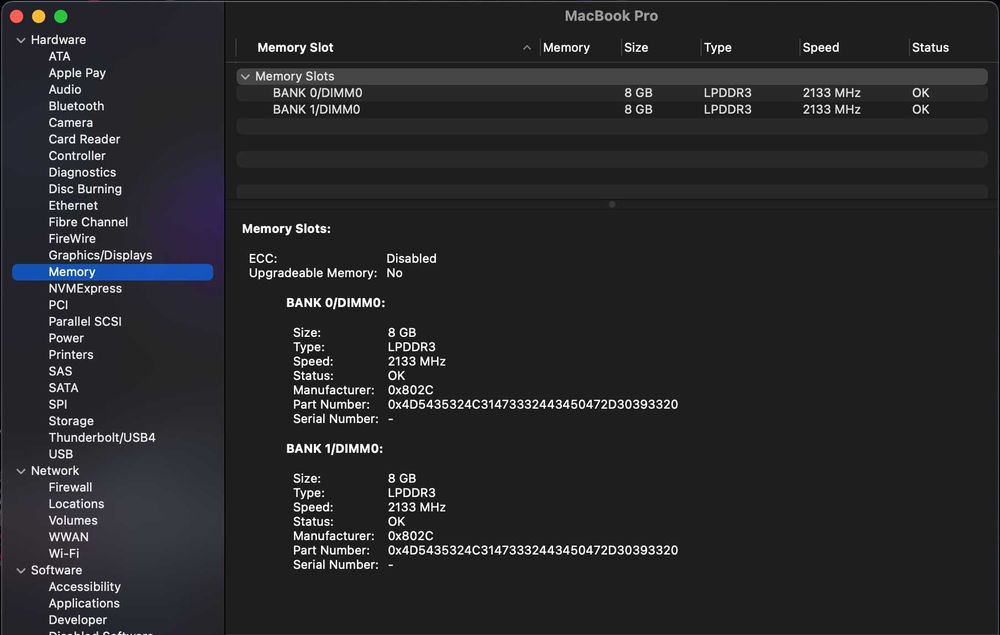Select Apple Pay in the sidebar
Image resolution: width=1000 pixels, height=635 pixels.
77,73
